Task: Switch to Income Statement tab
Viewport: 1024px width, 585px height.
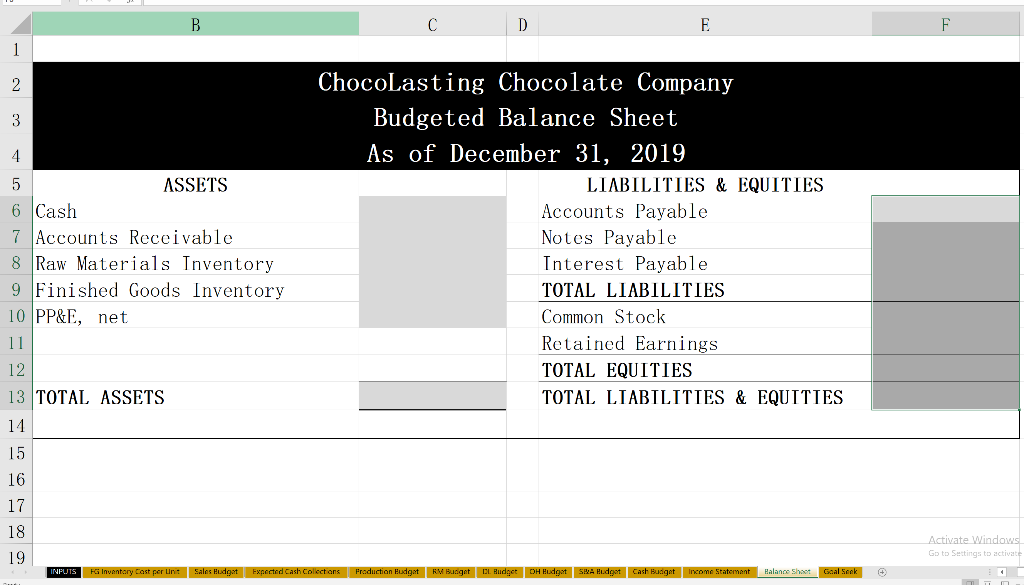Action: click(719, 572)
